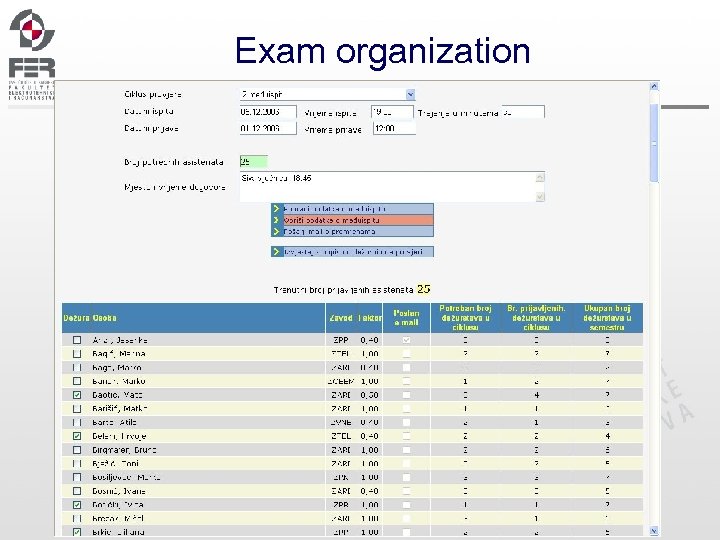Open the Ciklus provjere dropdown

click(327, 94)
